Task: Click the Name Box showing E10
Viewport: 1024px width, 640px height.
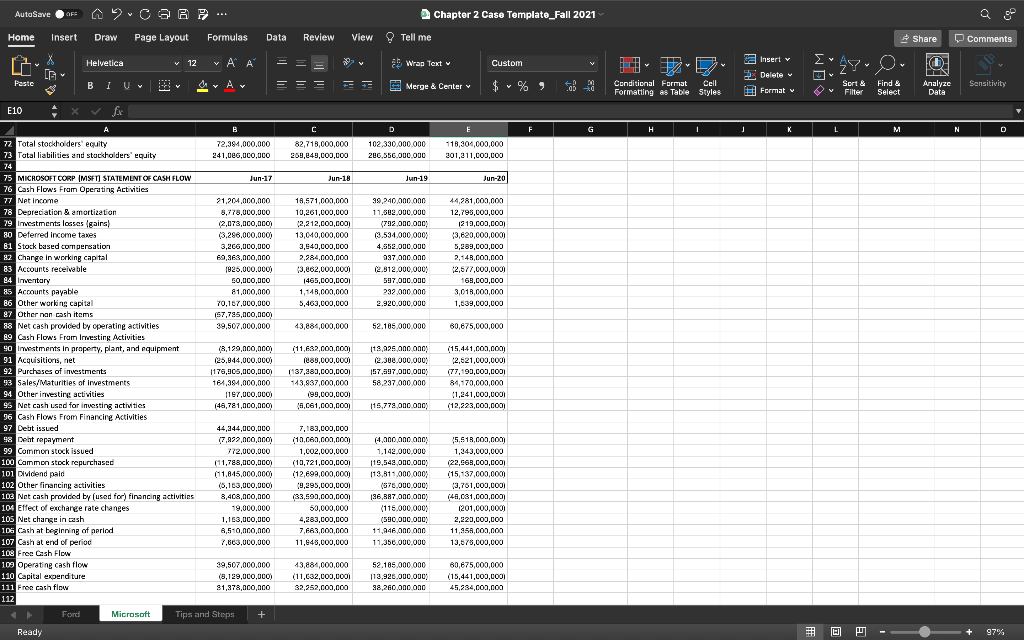Action: tap(25, 111)
